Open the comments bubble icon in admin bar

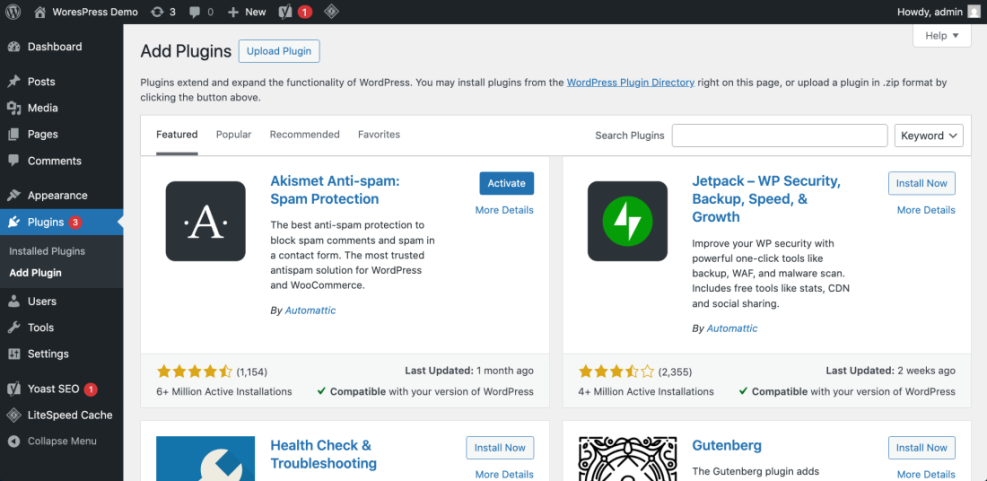coord(195,12)
